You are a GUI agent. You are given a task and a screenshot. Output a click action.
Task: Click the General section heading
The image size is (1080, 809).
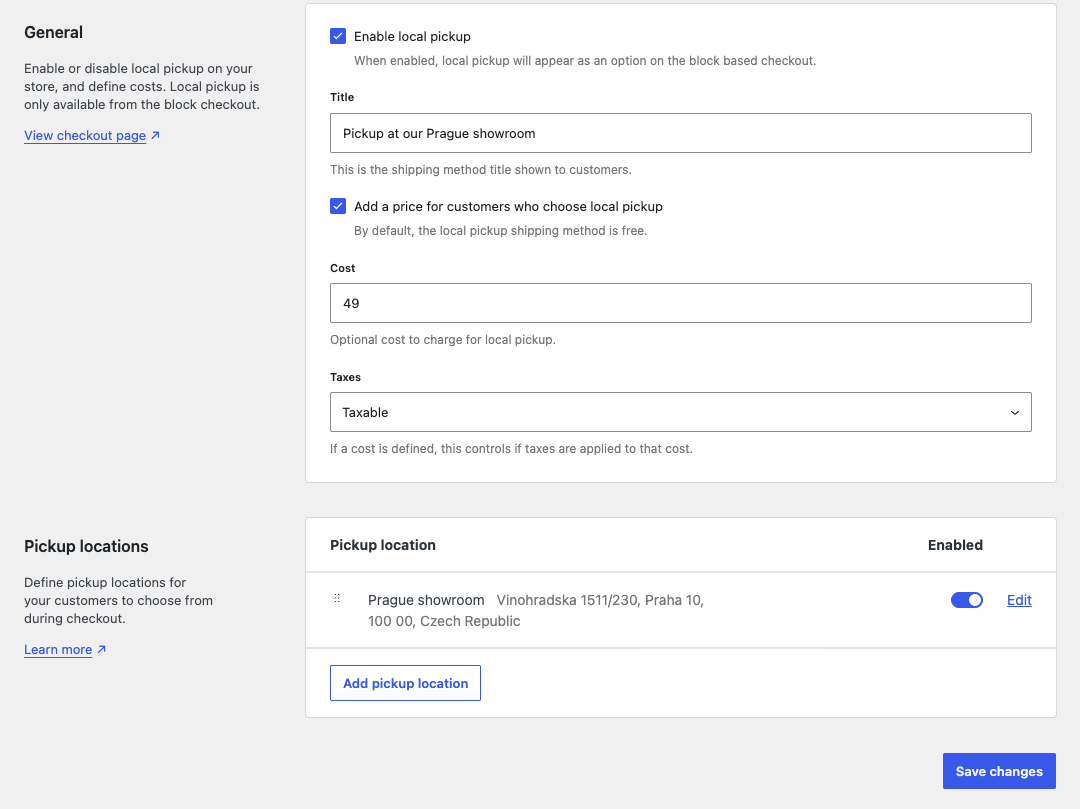53,32
